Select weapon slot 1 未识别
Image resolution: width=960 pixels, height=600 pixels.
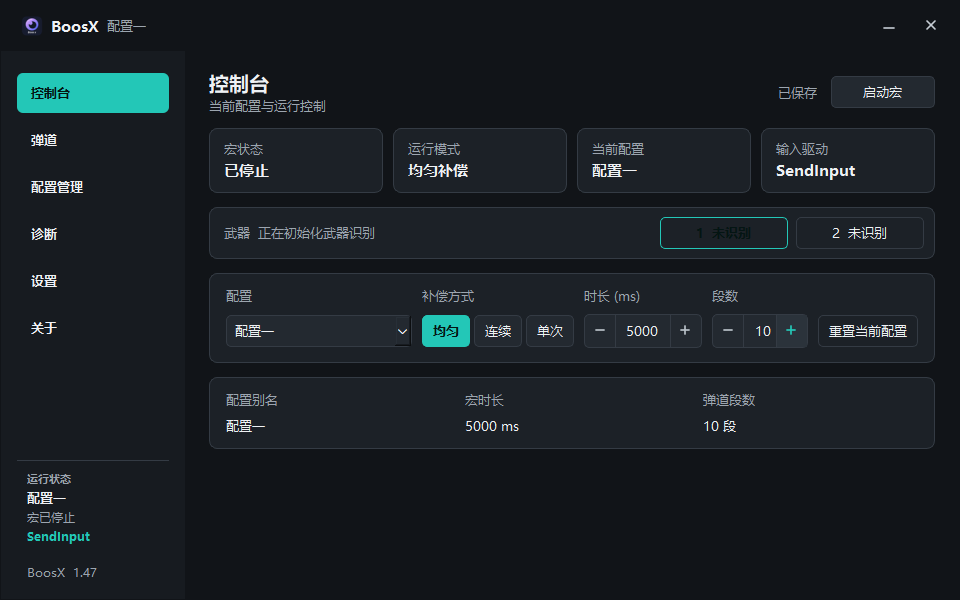tap(724, 233)
